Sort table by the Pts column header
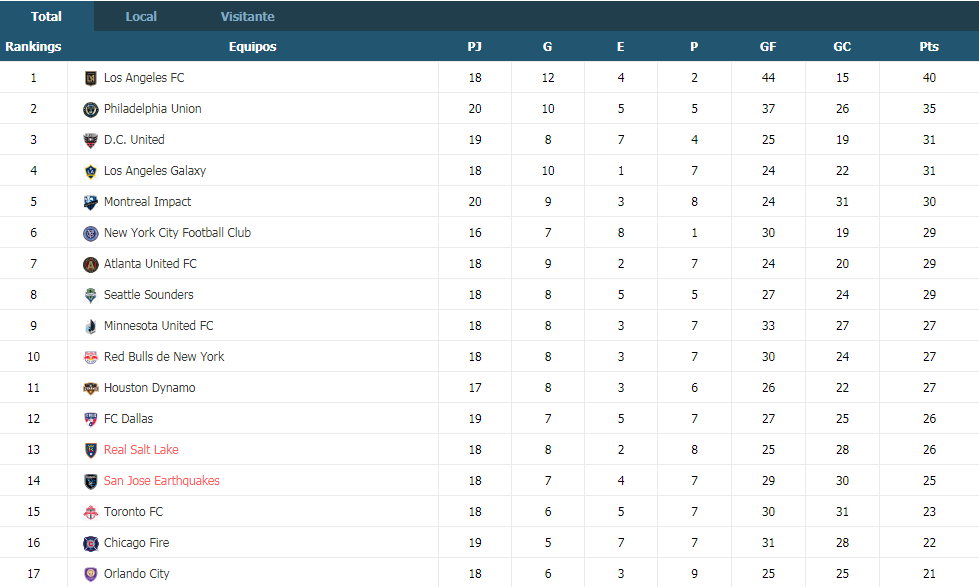 pyautogui.click(x=929, y=46)
